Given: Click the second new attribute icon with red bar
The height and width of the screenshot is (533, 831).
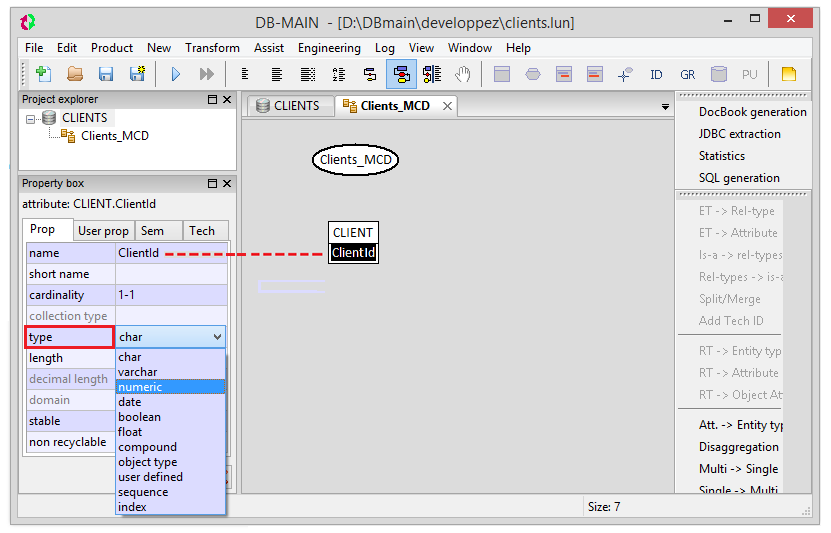Looking at the screenshot, I should pos(595,74).
